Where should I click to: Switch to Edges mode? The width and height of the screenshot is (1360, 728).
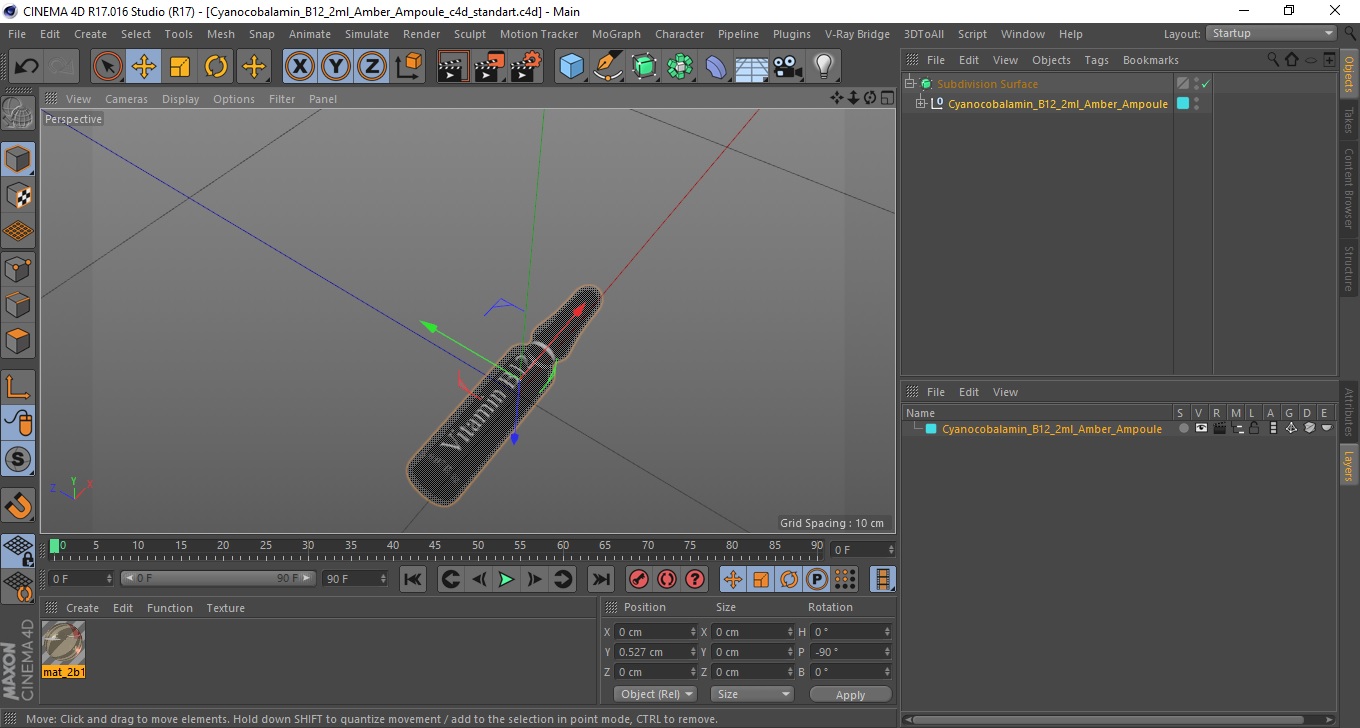(x=18, y=304)
